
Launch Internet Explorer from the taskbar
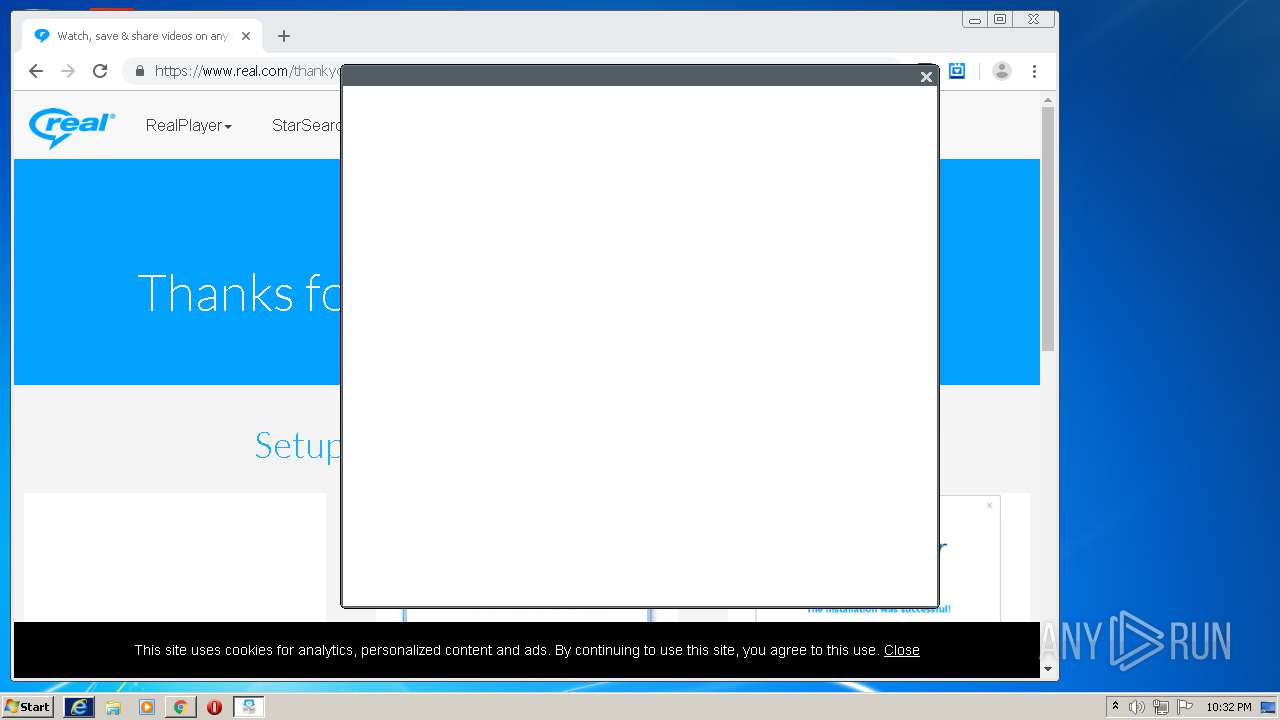79,707
